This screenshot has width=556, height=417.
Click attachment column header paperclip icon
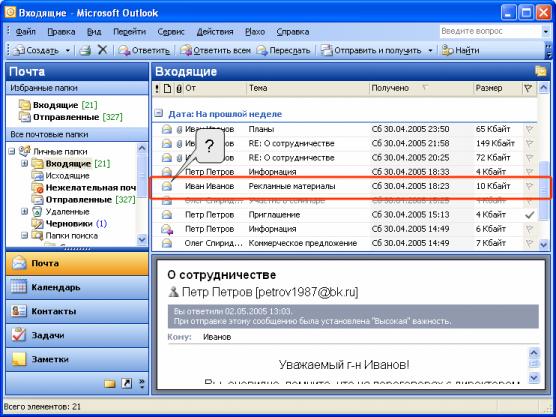179,88
